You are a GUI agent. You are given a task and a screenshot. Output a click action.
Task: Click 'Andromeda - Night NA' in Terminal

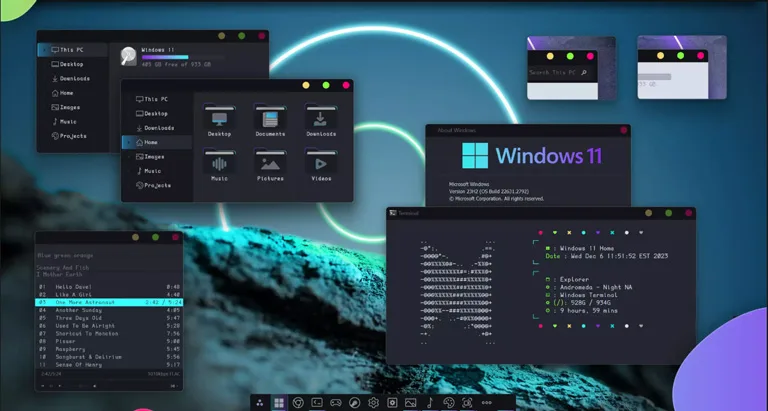pyautogui.click(x=596, y=287)
